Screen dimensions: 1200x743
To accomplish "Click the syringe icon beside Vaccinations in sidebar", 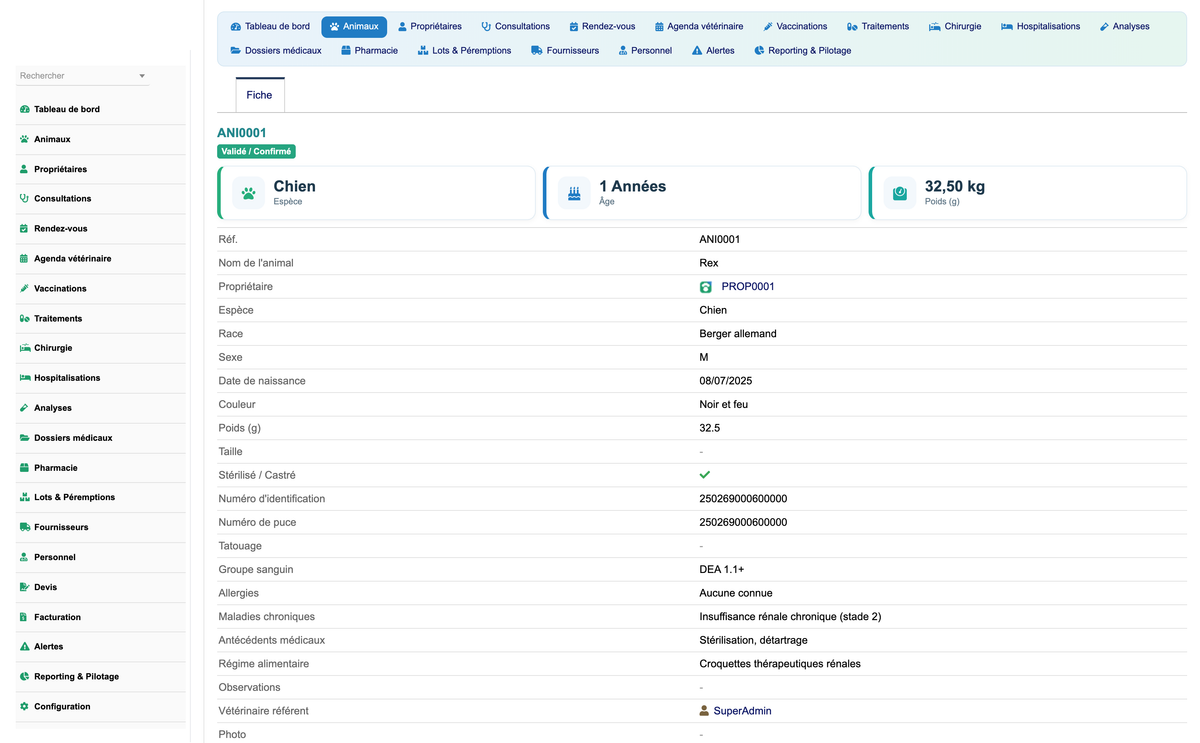I will point(24,288).
